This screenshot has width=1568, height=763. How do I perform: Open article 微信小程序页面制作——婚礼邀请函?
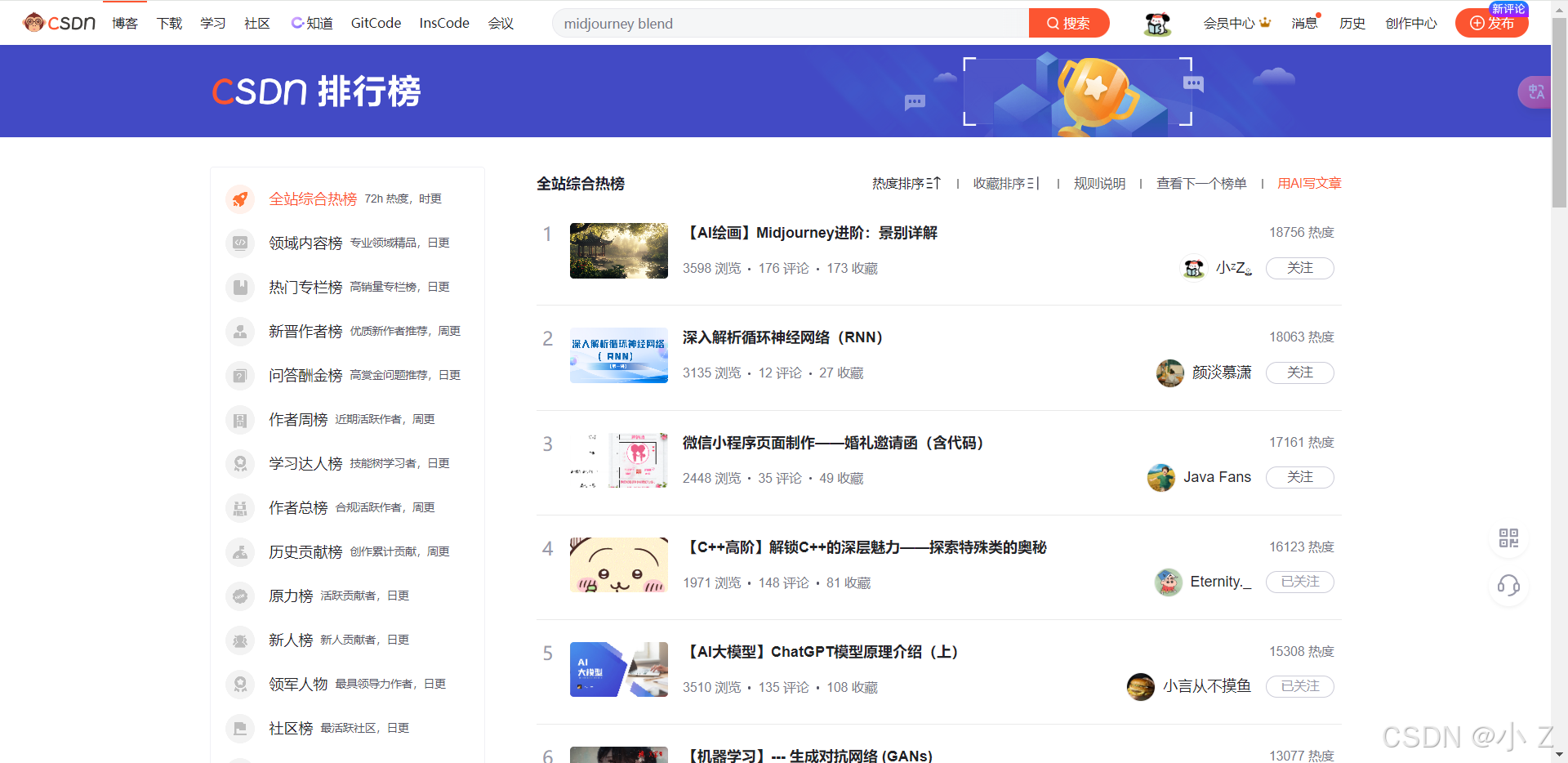(834, 443)
